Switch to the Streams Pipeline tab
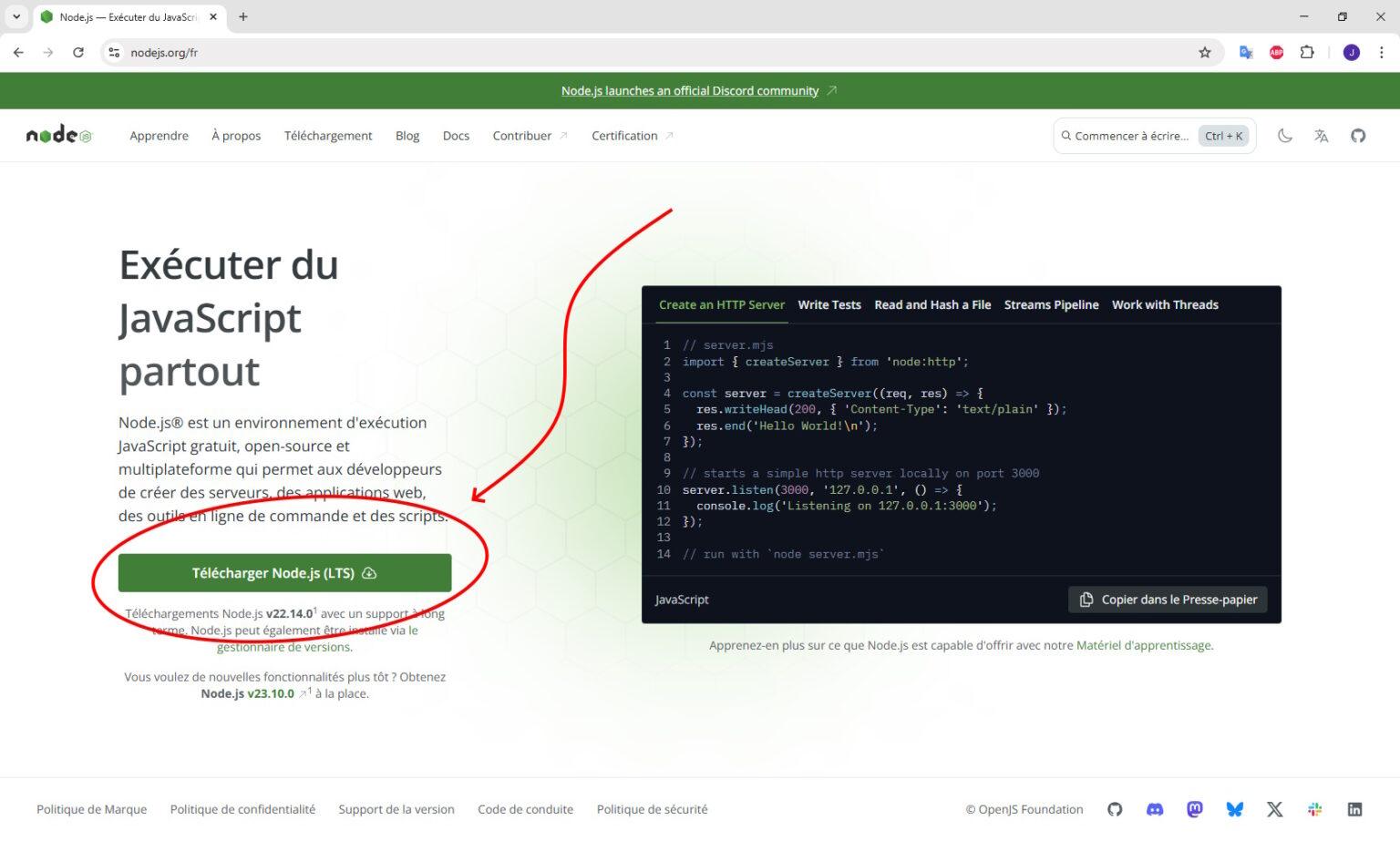The height and width of the screenshot is (841, 1400). pyautogui.click(x=1051, y=304)
